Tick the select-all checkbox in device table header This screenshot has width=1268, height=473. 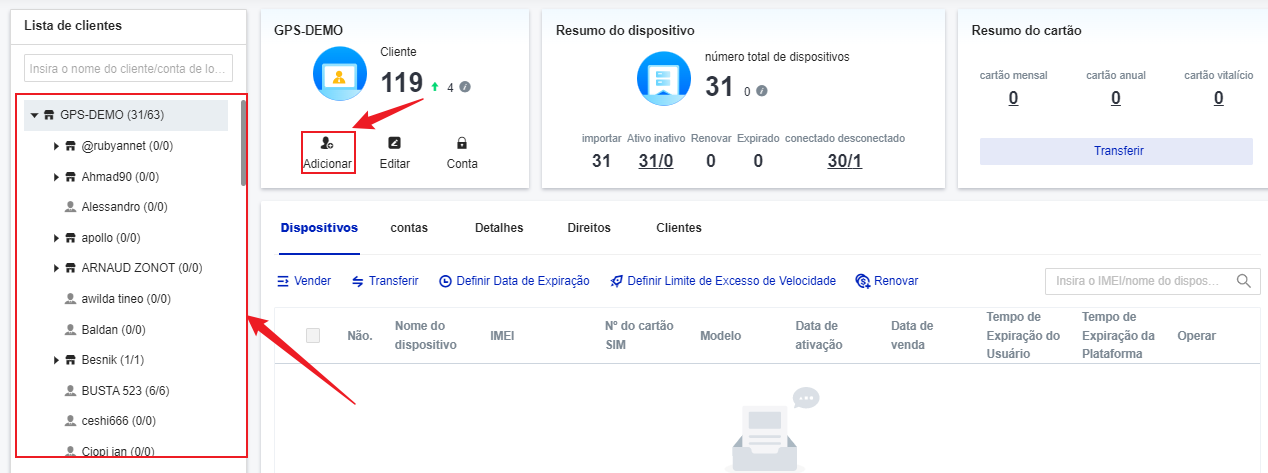tap(313, 336)
